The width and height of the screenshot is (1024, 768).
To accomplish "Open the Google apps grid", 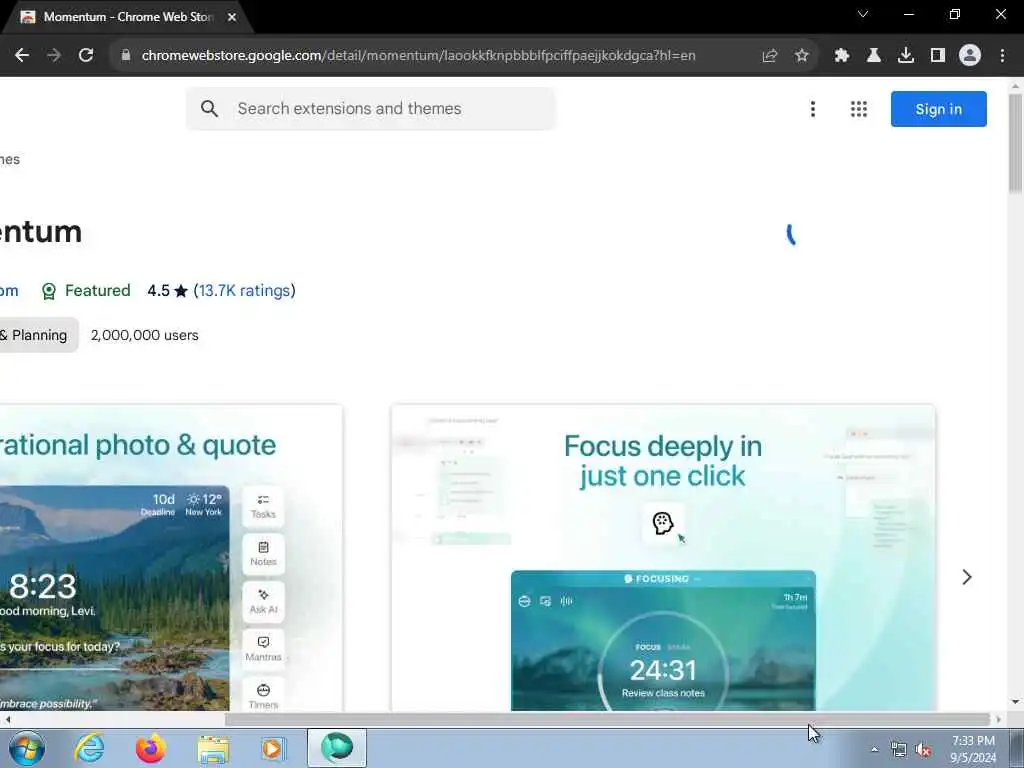I will [x=859, y=109].
